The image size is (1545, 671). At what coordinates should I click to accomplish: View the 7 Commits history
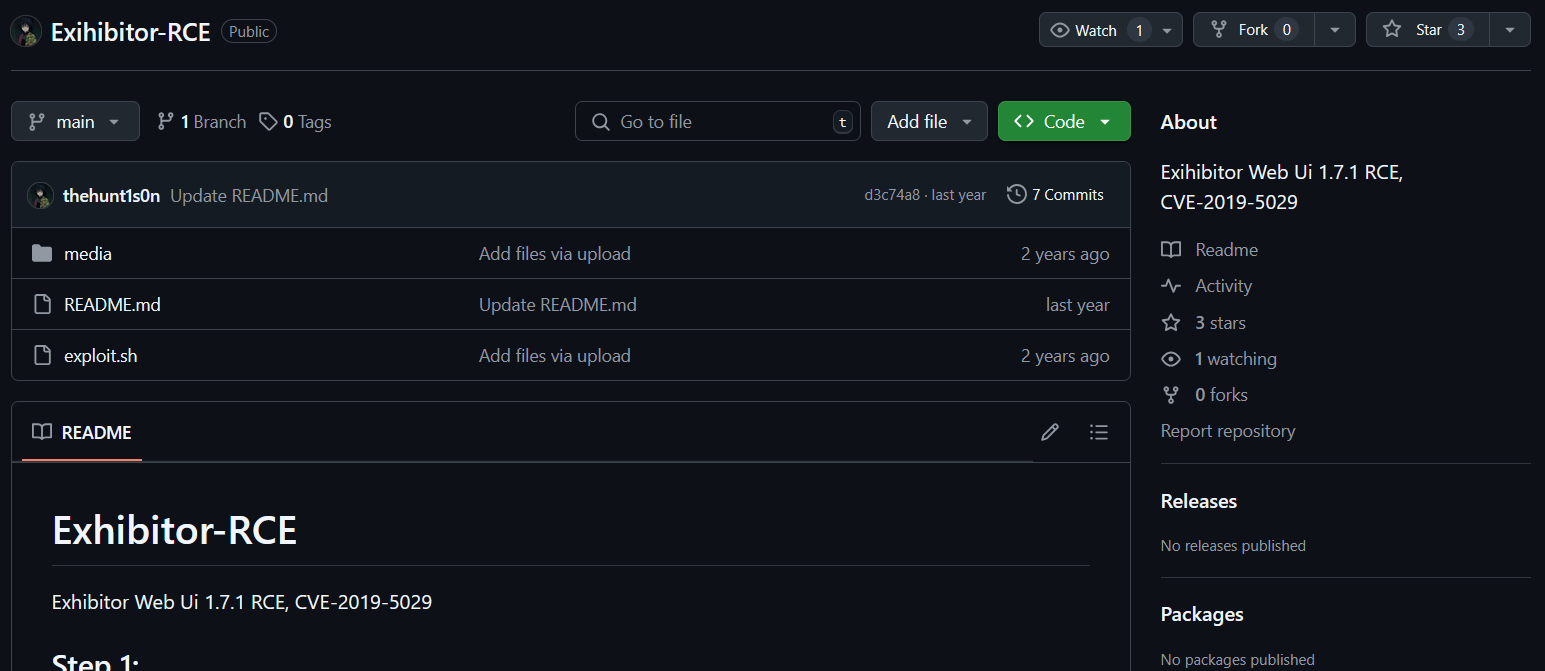1055,195
